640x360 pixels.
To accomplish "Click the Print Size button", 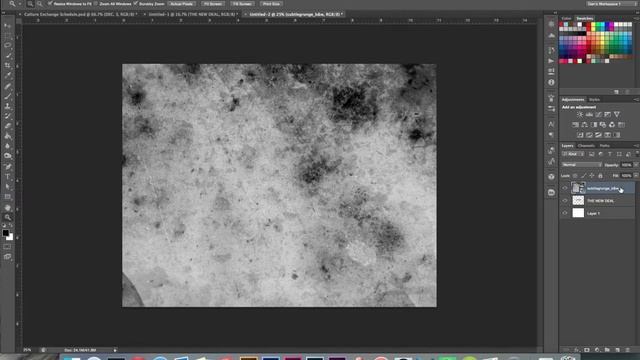I will click(x=271, y=4).
